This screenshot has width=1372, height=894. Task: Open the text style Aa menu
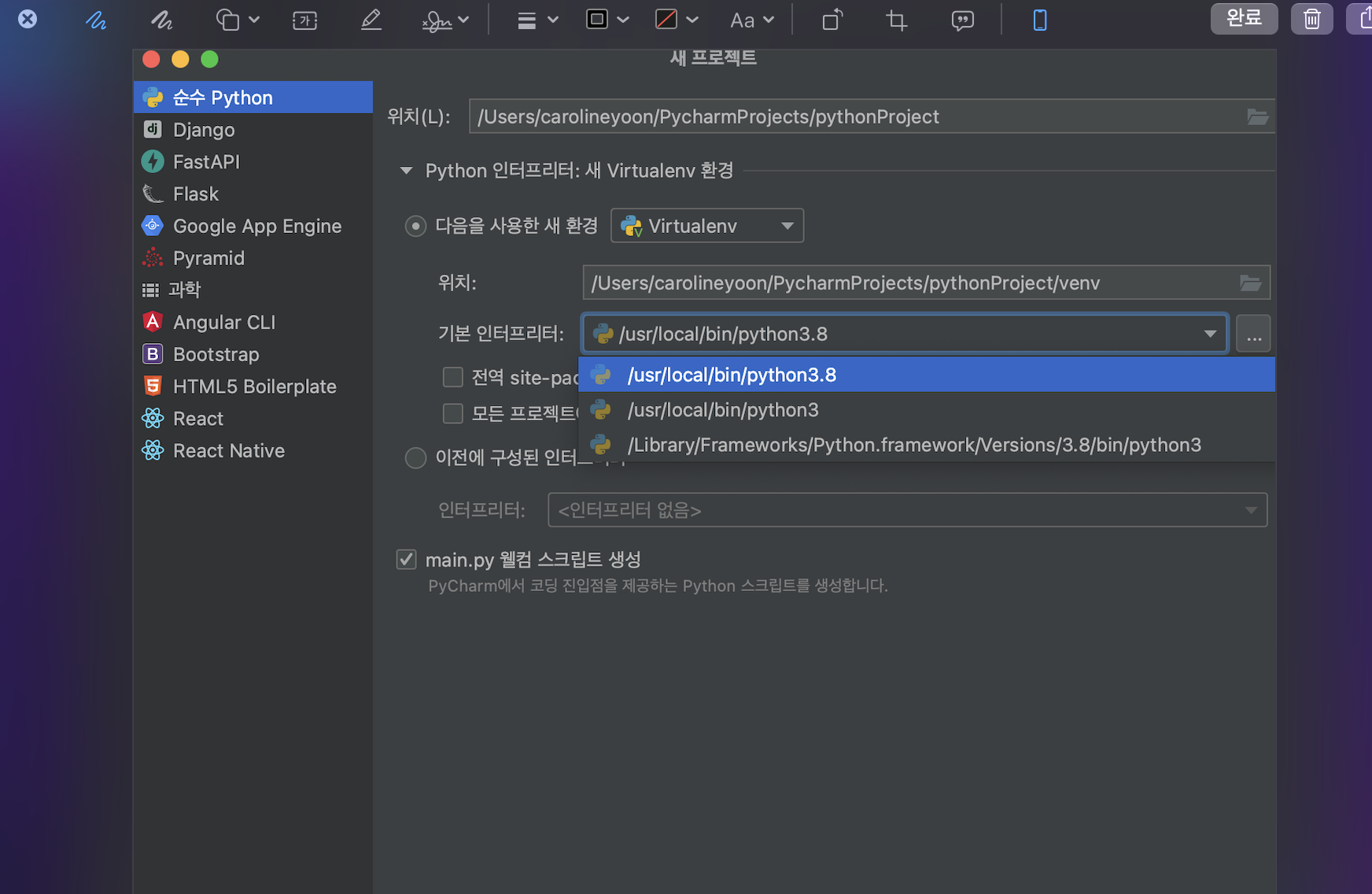point(752,20)
